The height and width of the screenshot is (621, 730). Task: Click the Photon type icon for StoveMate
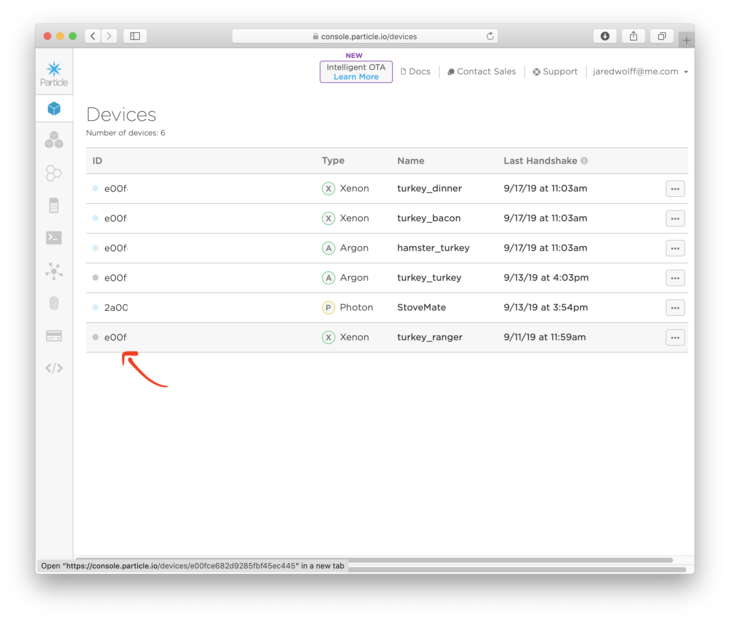click(x=329, y=308)
